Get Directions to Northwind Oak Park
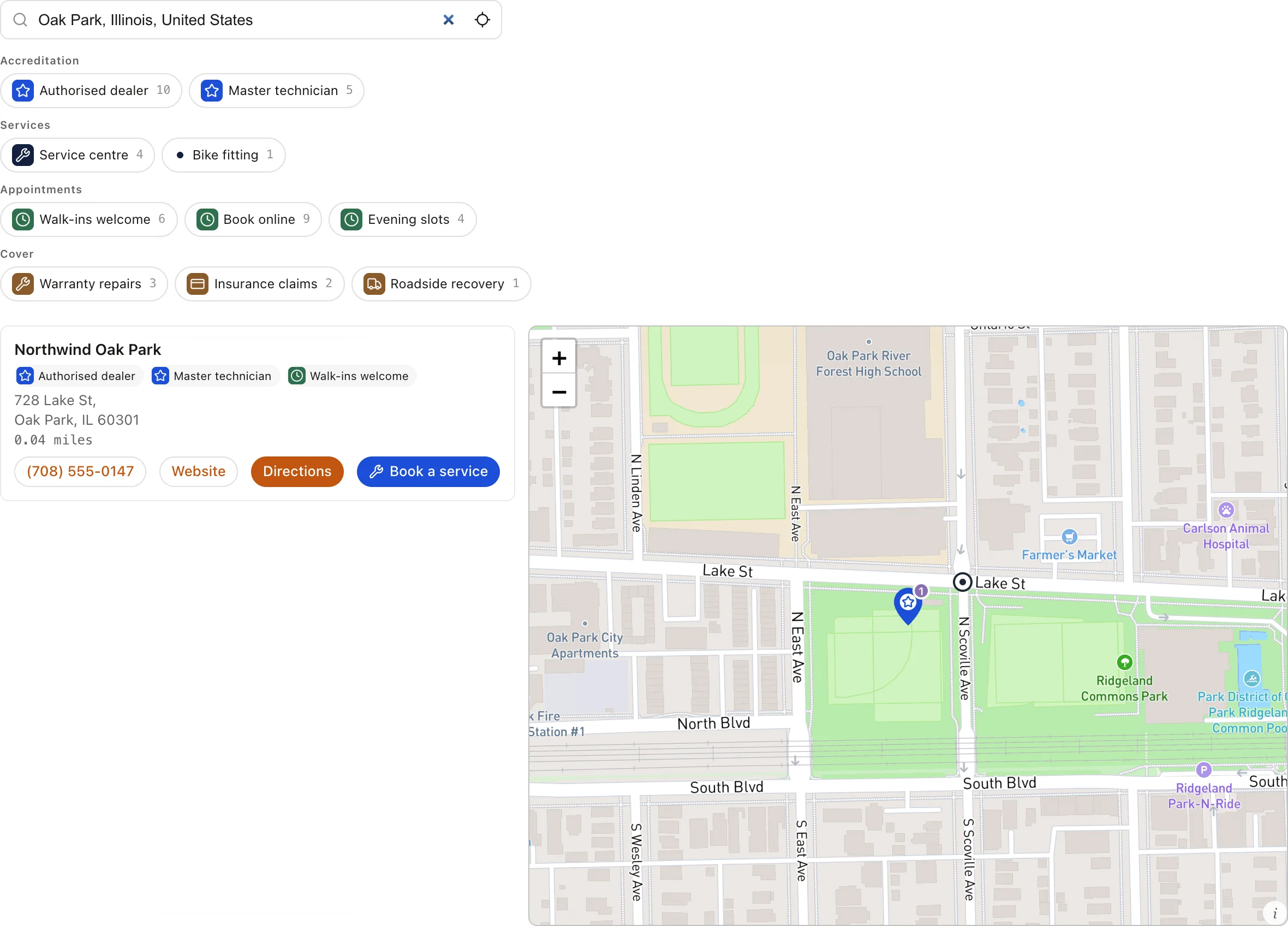This screenshot has height=926, width=1288. (x=297, y=472)
